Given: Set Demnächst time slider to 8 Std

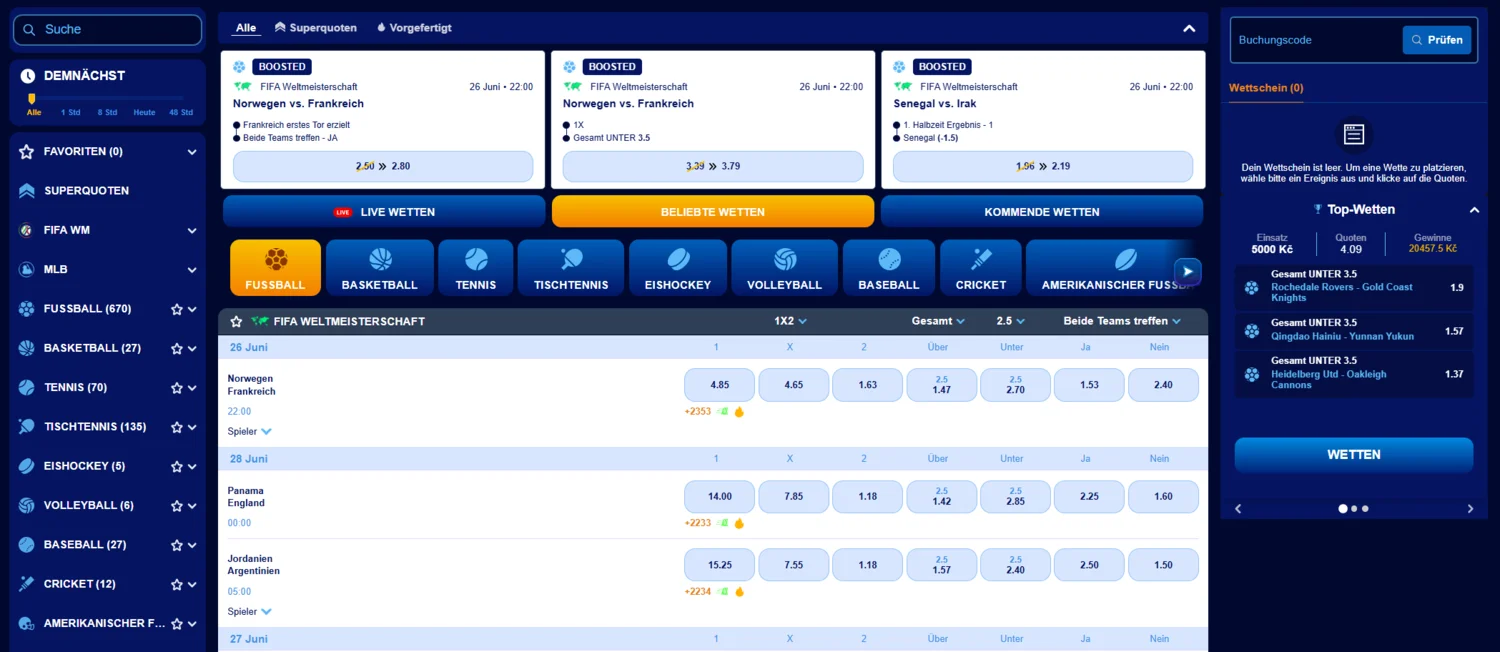Looking at the screenshot, I should point(107,112).
